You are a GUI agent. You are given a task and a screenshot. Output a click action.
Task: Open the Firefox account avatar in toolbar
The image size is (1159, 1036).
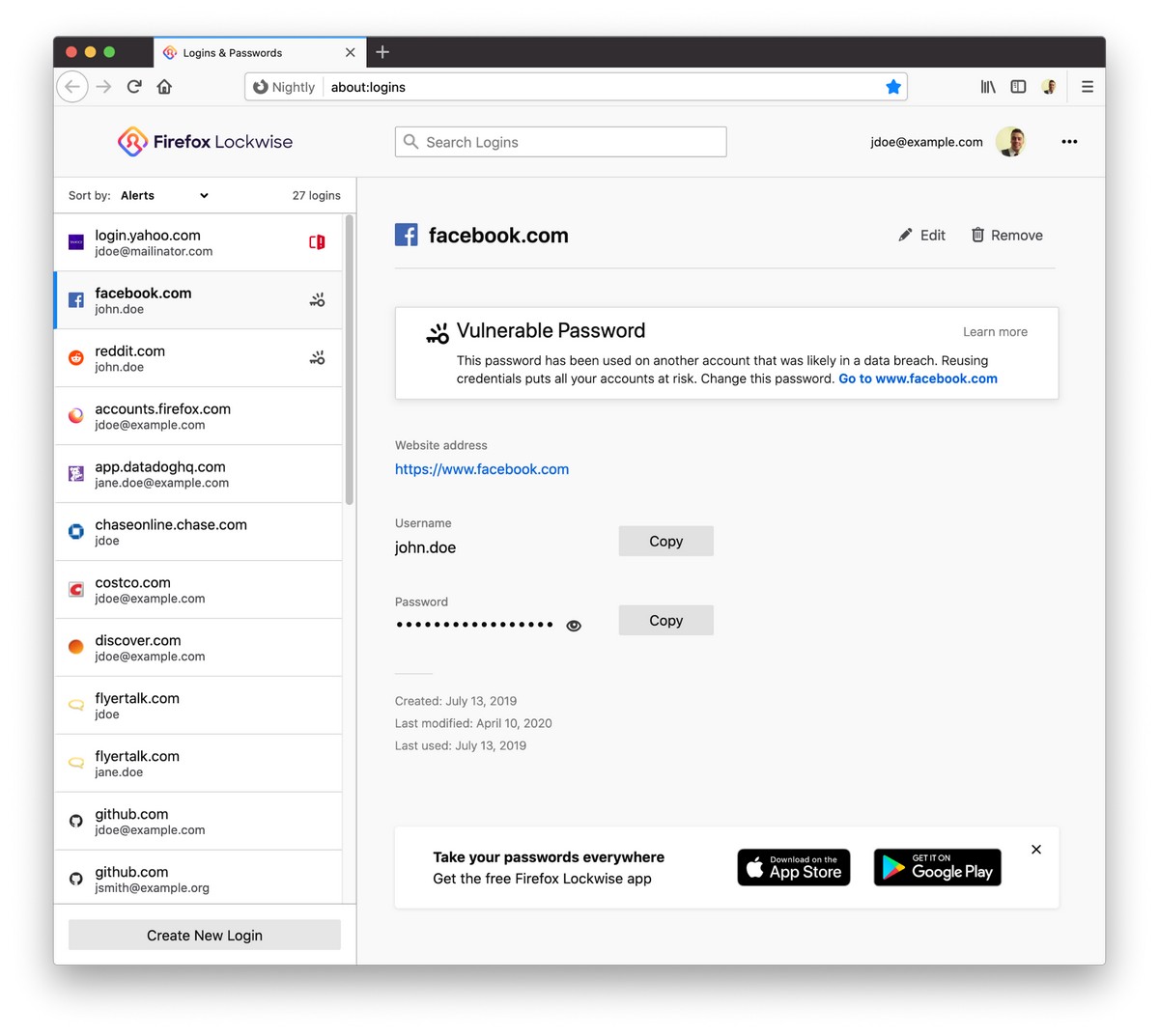point(1049,87)
